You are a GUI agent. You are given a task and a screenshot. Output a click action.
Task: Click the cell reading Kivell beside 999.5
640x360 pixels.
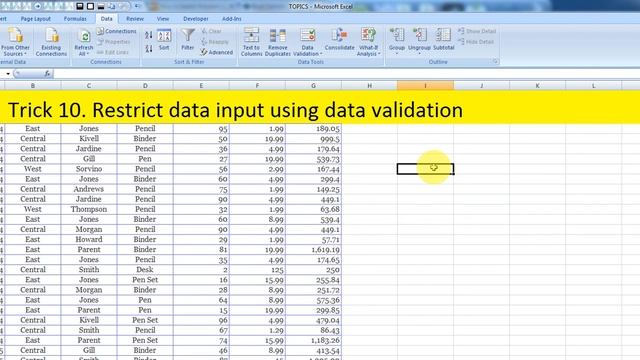click(x=89, y=139)
